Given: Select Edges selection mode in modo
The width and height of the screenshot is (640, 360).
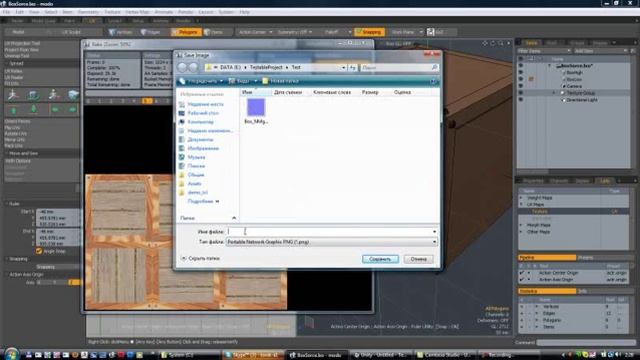Looking at the screenshot, I should coord(151,32).
